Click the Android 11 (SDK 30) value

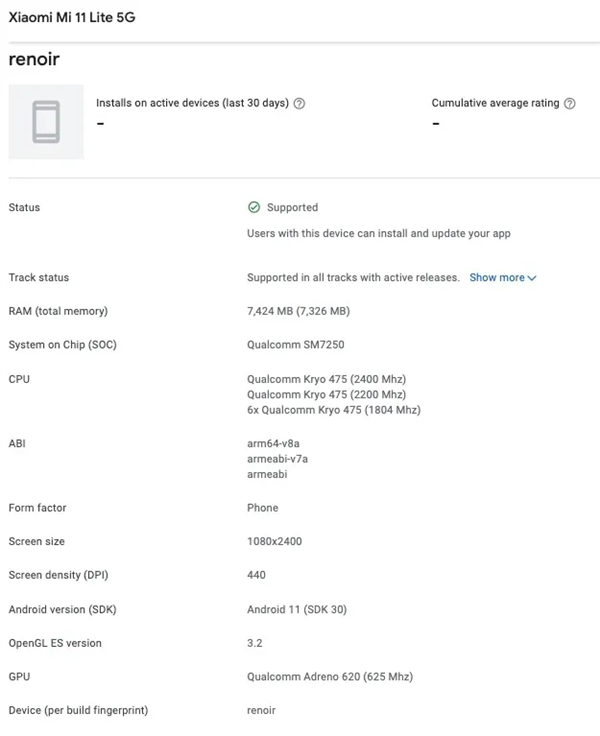296,609
